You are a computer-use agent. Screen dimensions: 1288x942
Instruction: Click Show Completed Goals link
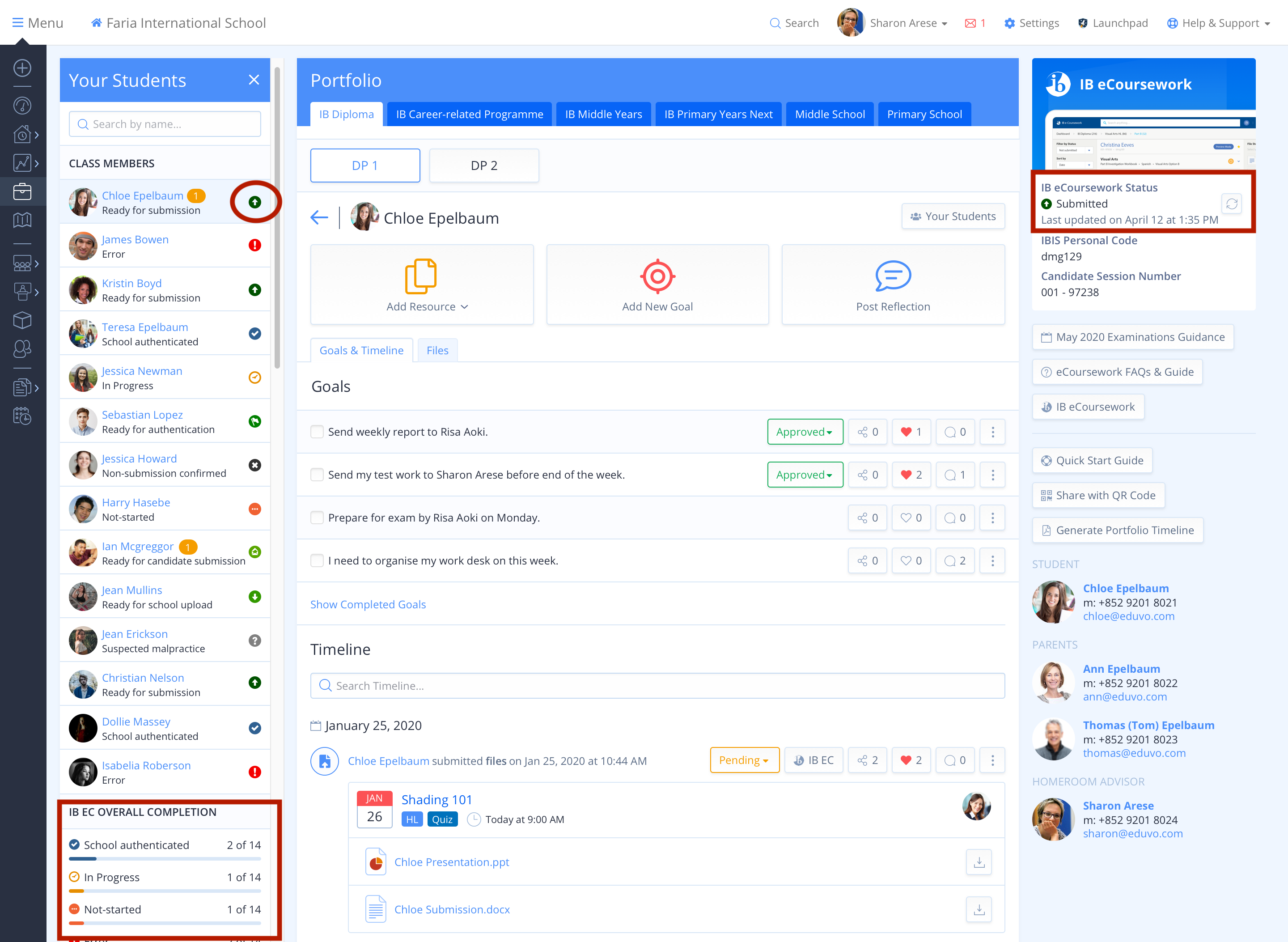(368, 604)
